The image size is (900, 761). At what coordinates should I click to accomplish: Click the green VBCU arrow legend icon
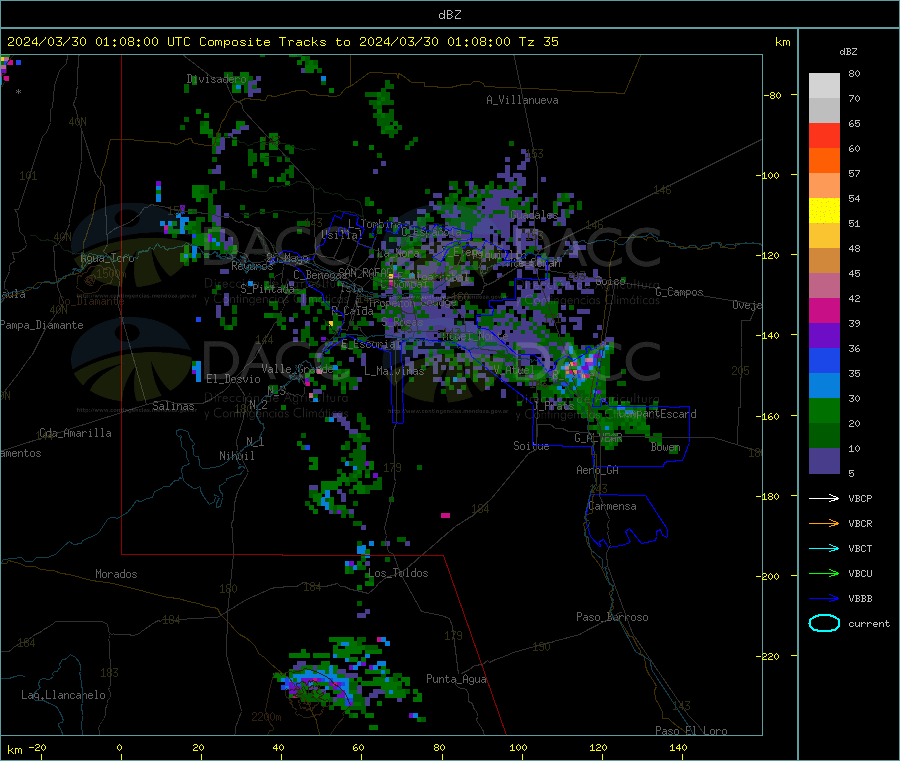click(824, 573)
